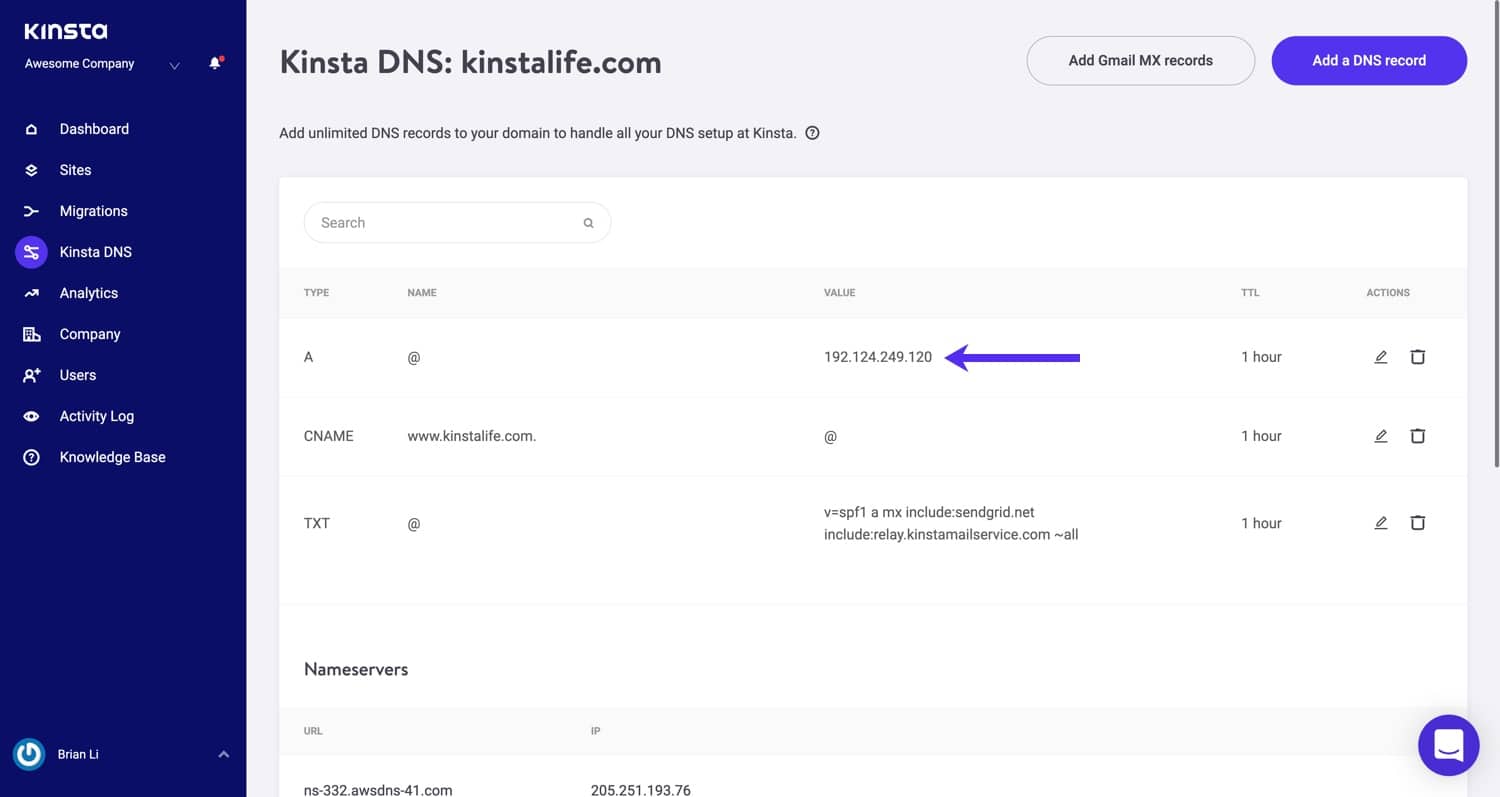Click the Knowledge Base question icon
Image resolution: width=1500 pixels, height=797 pixels.
(x=31, y=457)
